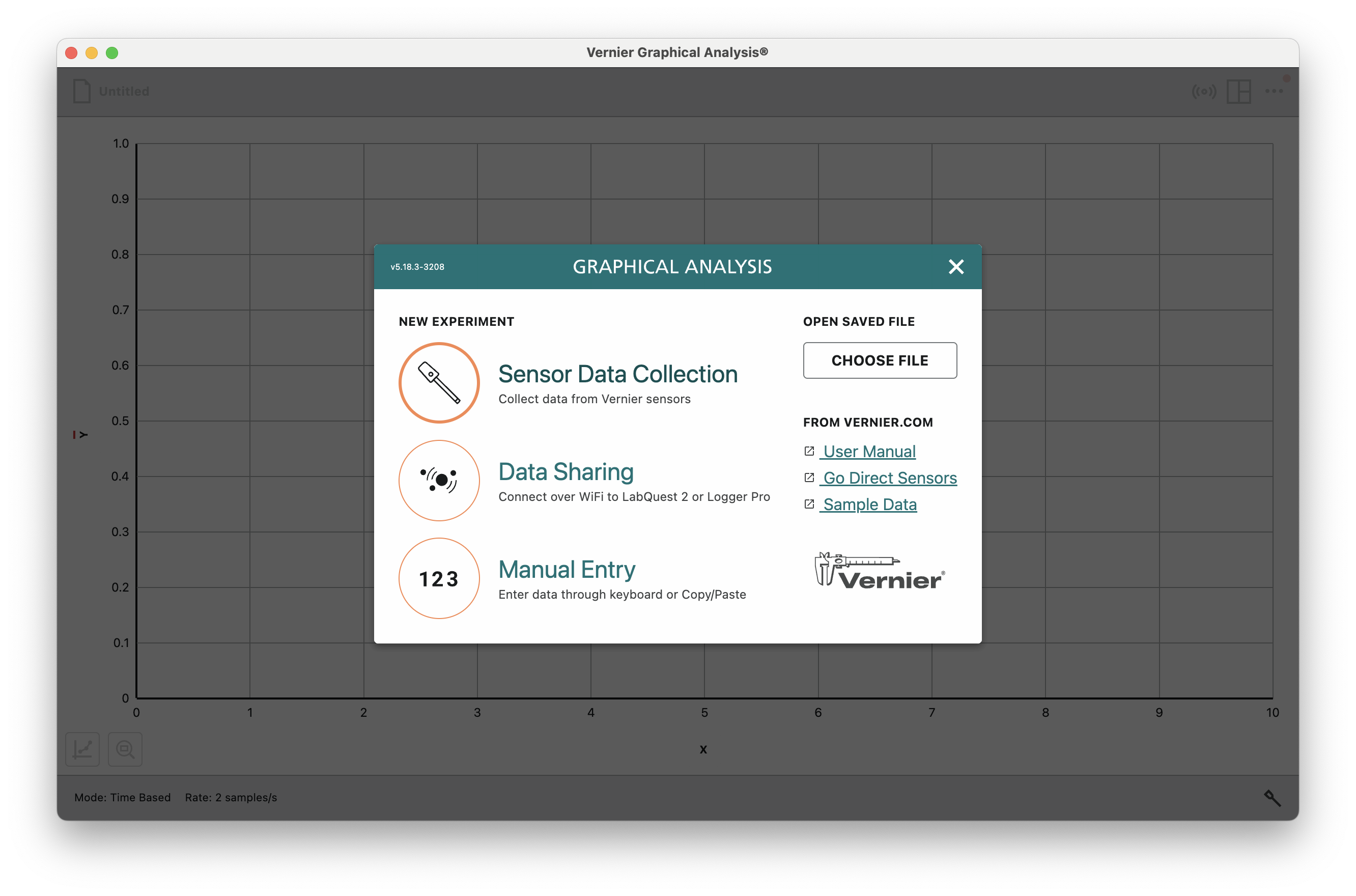Choose the Manual Entry title

point(567,570)
